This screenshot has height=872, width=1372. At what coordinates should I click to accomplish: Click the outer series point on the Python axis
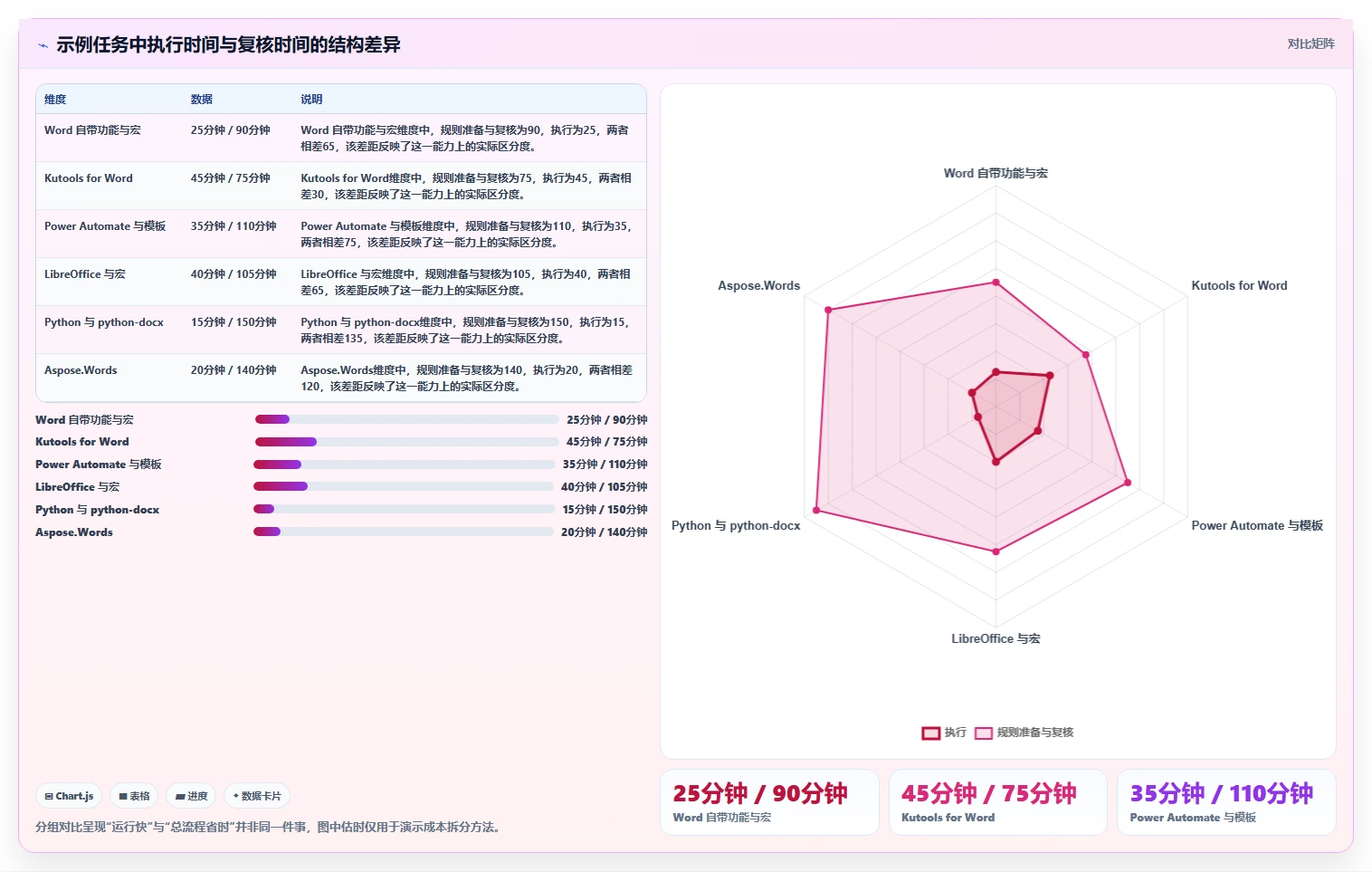816,511
